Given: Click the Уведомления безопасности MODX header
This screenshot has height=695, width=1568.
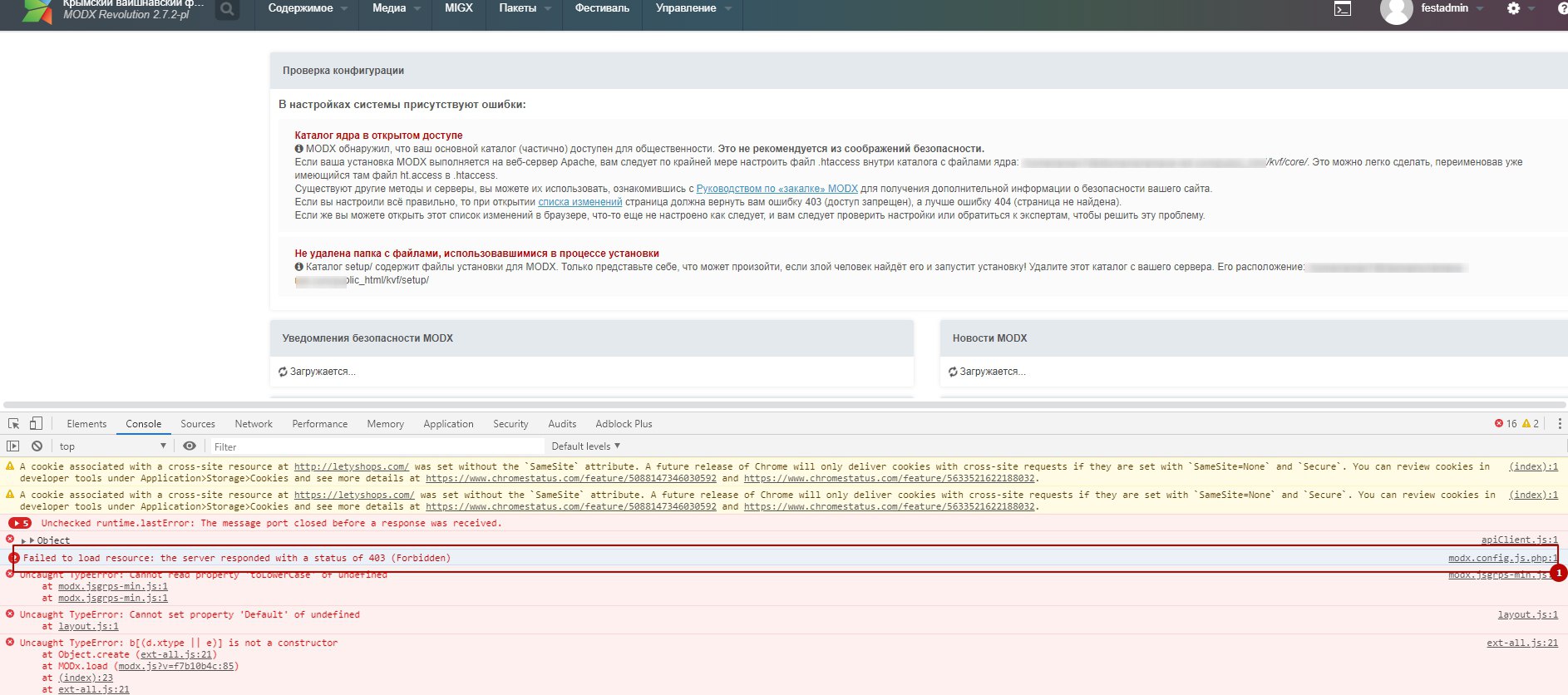Looking at the screenshot, I should point(592,338).
